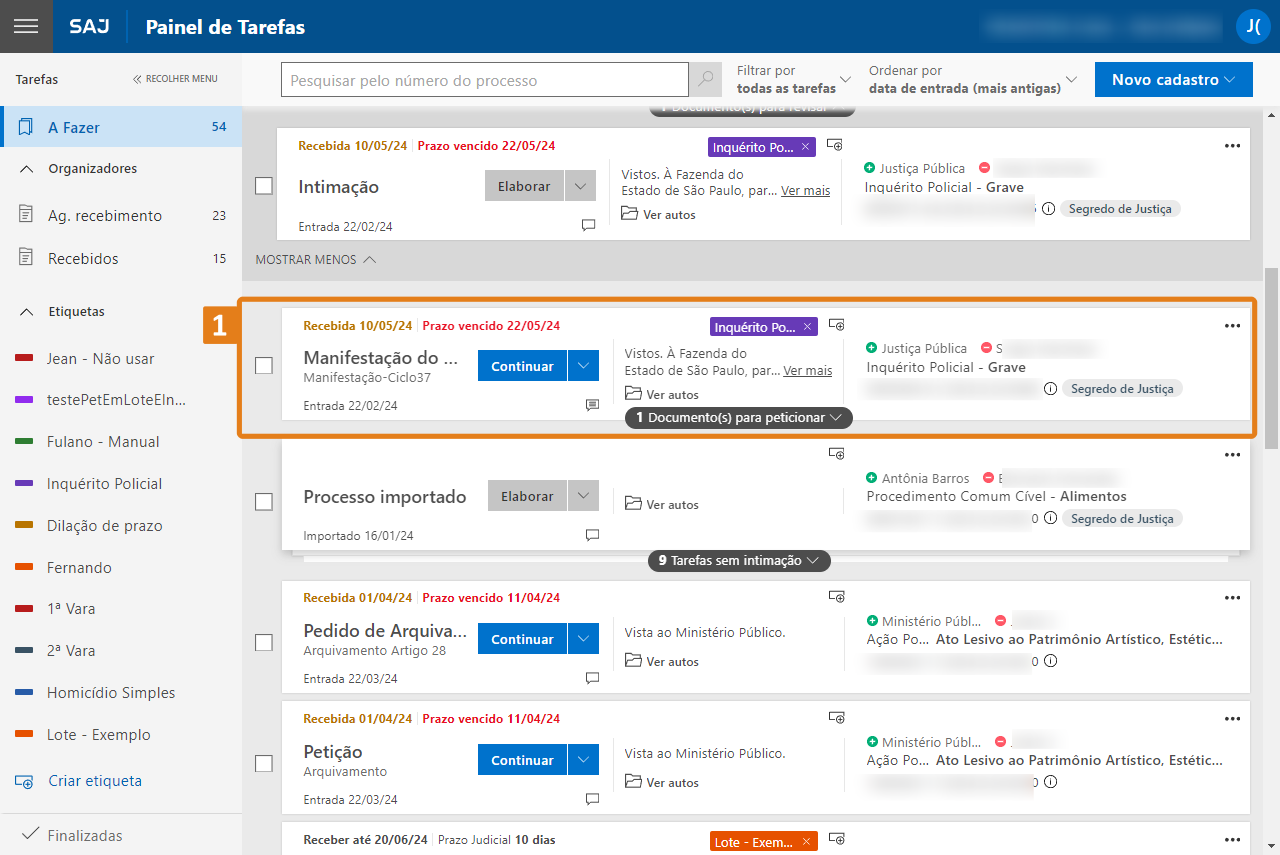
Task: Select the Processo importado checkbox
Action: 264,501
